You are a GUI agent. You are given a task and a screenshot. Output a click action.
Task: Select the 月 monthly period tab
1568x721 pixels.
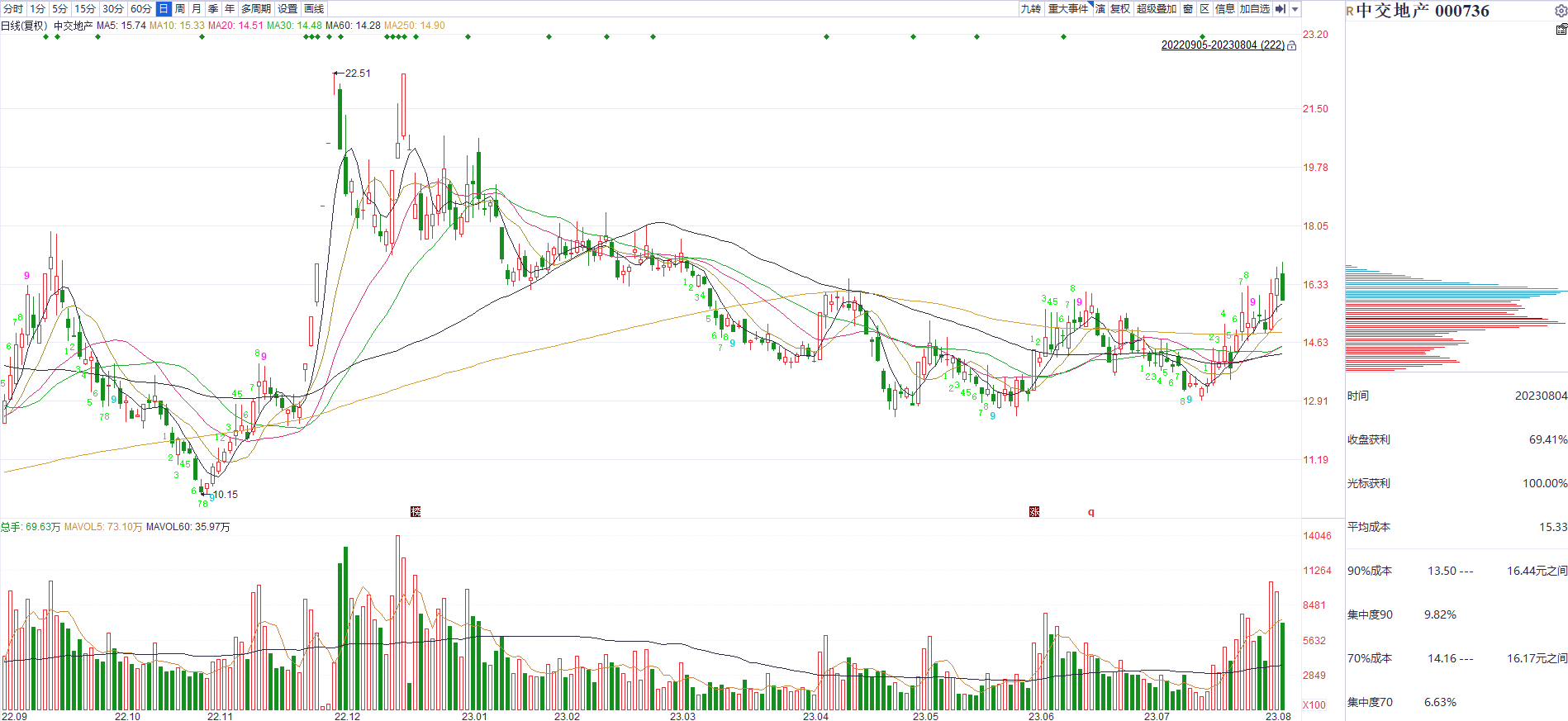pyautogui.click(x=197, y=9)
